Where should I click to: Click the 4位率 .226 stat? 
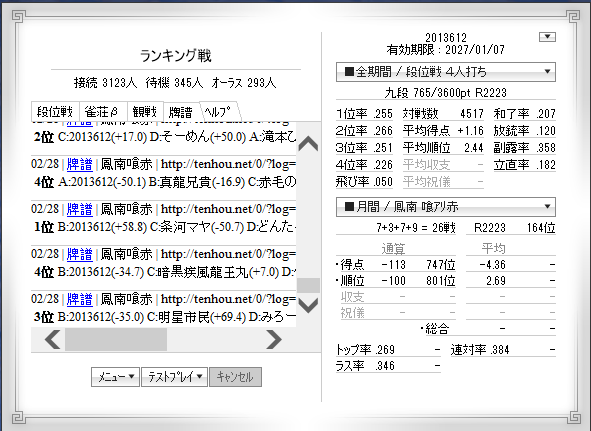coord(364,165)
